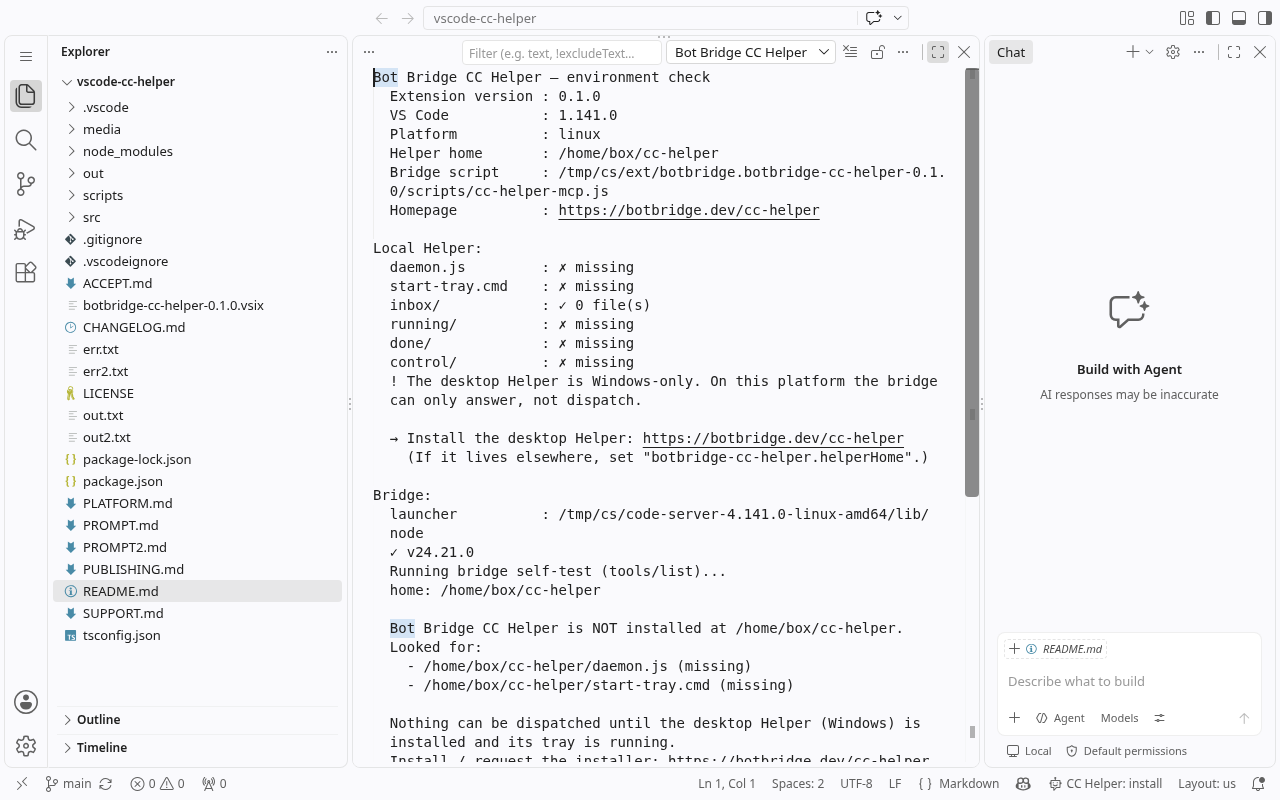Toggle the primary side bar visibility
Viewport: 1280px width, 800px height.
coord(1213,18)
